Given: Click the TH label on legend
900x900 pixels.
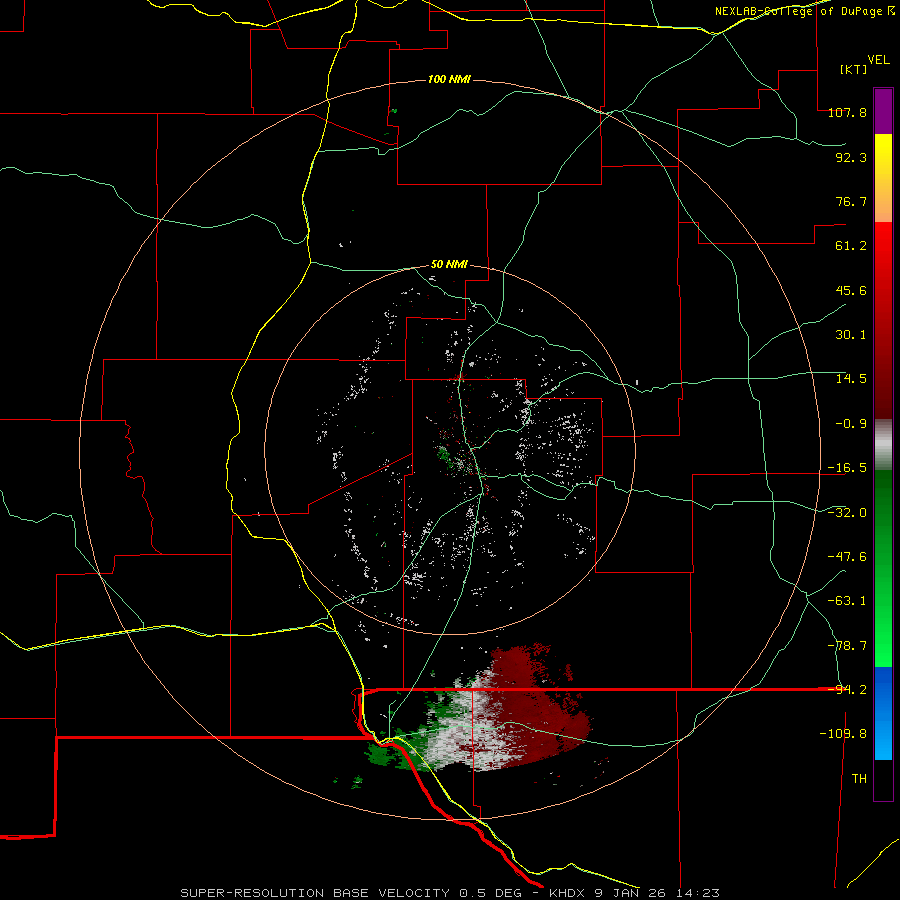Looking at the screenshot, I should click(x=859, y=779).
